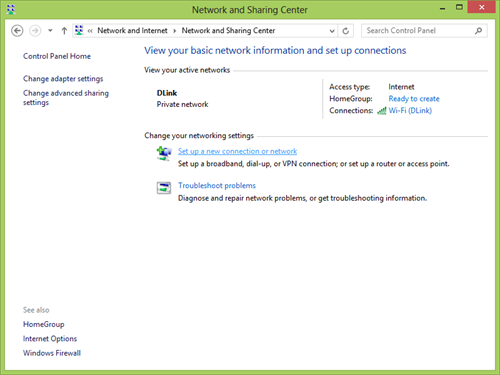The width and height of the screenshot is (500, 375).
Task: Click the HomeGroup label in network details
Action: click(351, 99)
